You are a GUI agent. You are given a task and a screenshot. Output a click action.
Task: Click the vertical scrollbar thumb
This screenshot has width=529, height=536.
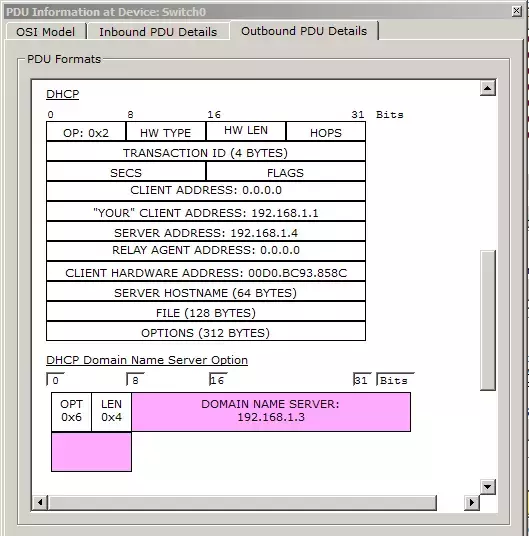[488, 320]
